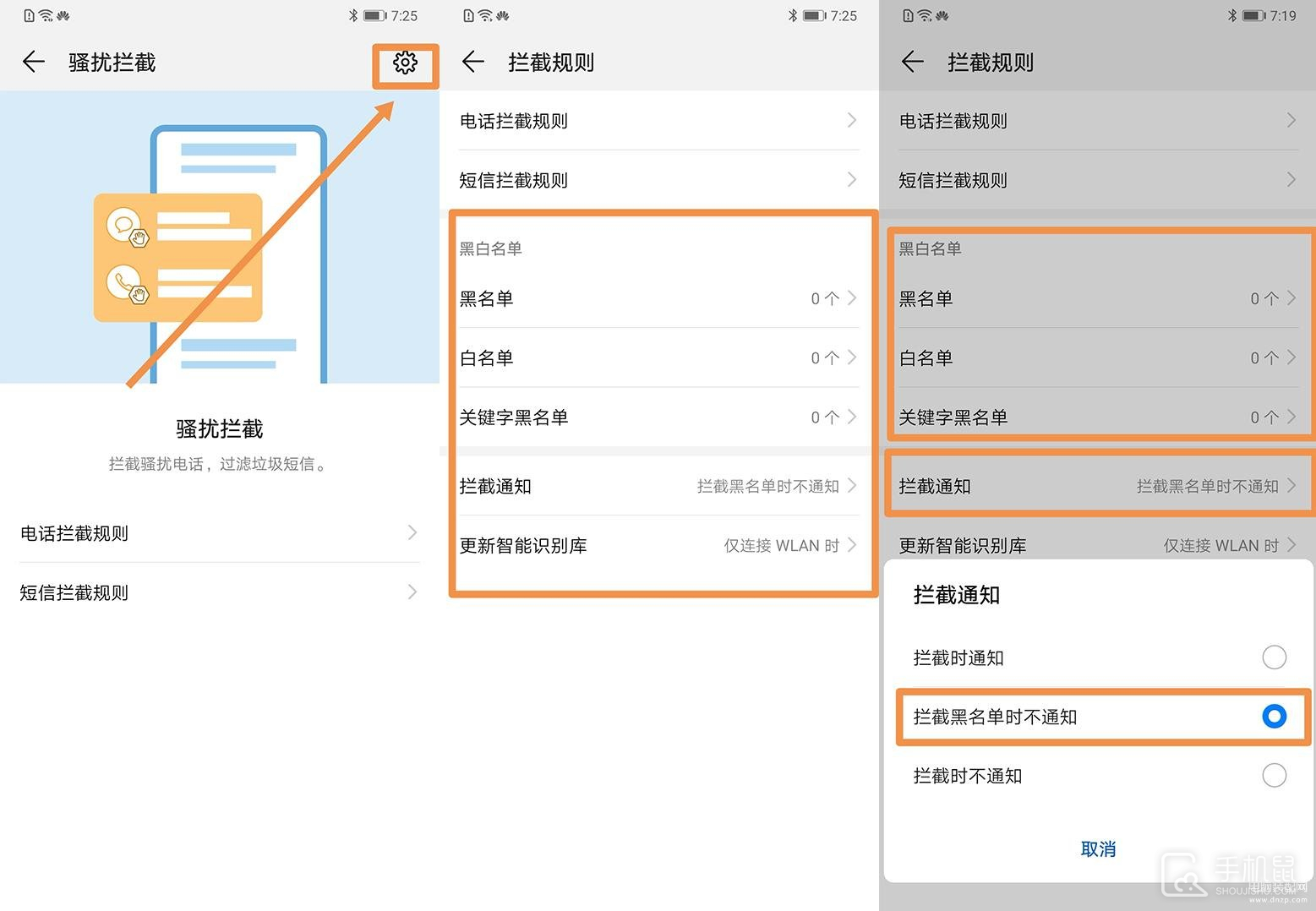
Task: Click the back arrow on middle 拦截规则 screen
Action: tap(473, 62)
